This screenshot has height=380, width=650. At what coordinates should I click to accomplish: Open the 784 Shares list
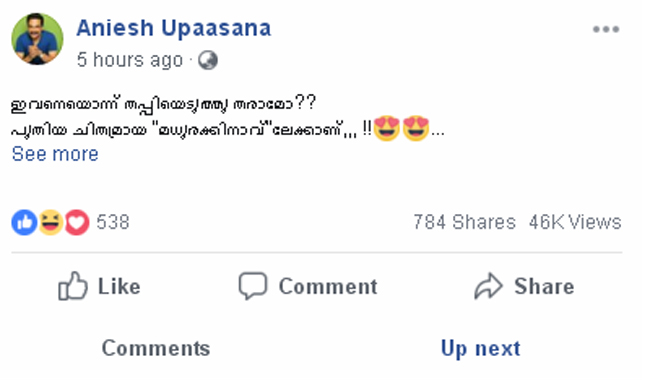point(464,222)
